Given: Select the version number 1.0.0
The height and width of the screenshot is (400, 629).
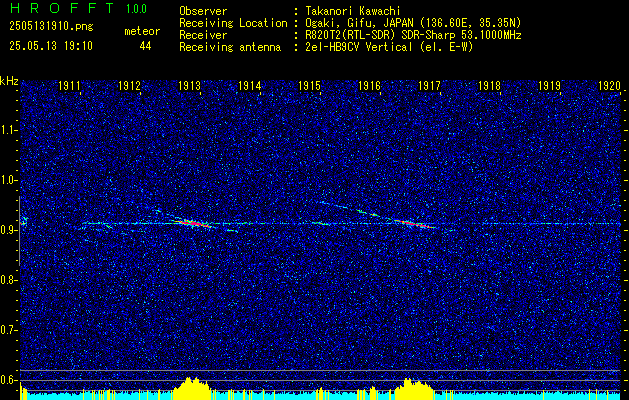Looking at the screenshot, I should point(136,9).
